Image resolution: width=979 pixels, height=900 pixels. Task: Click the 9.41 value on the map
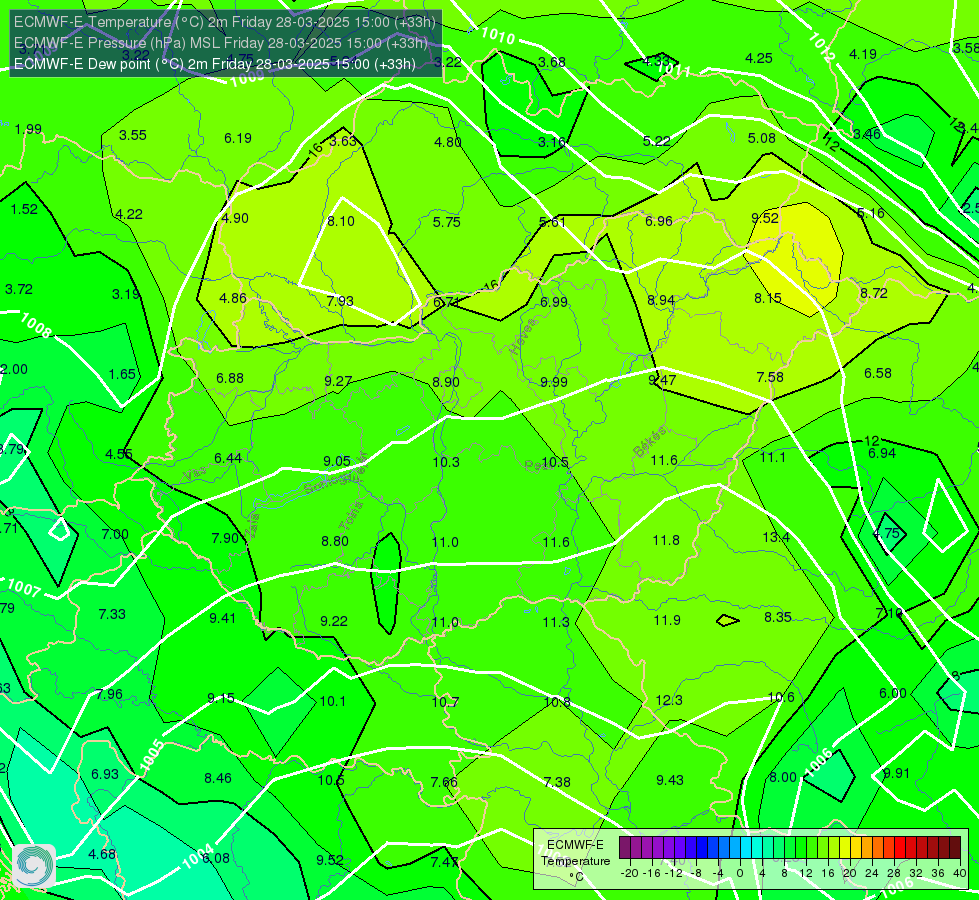[x=222, y=618]
